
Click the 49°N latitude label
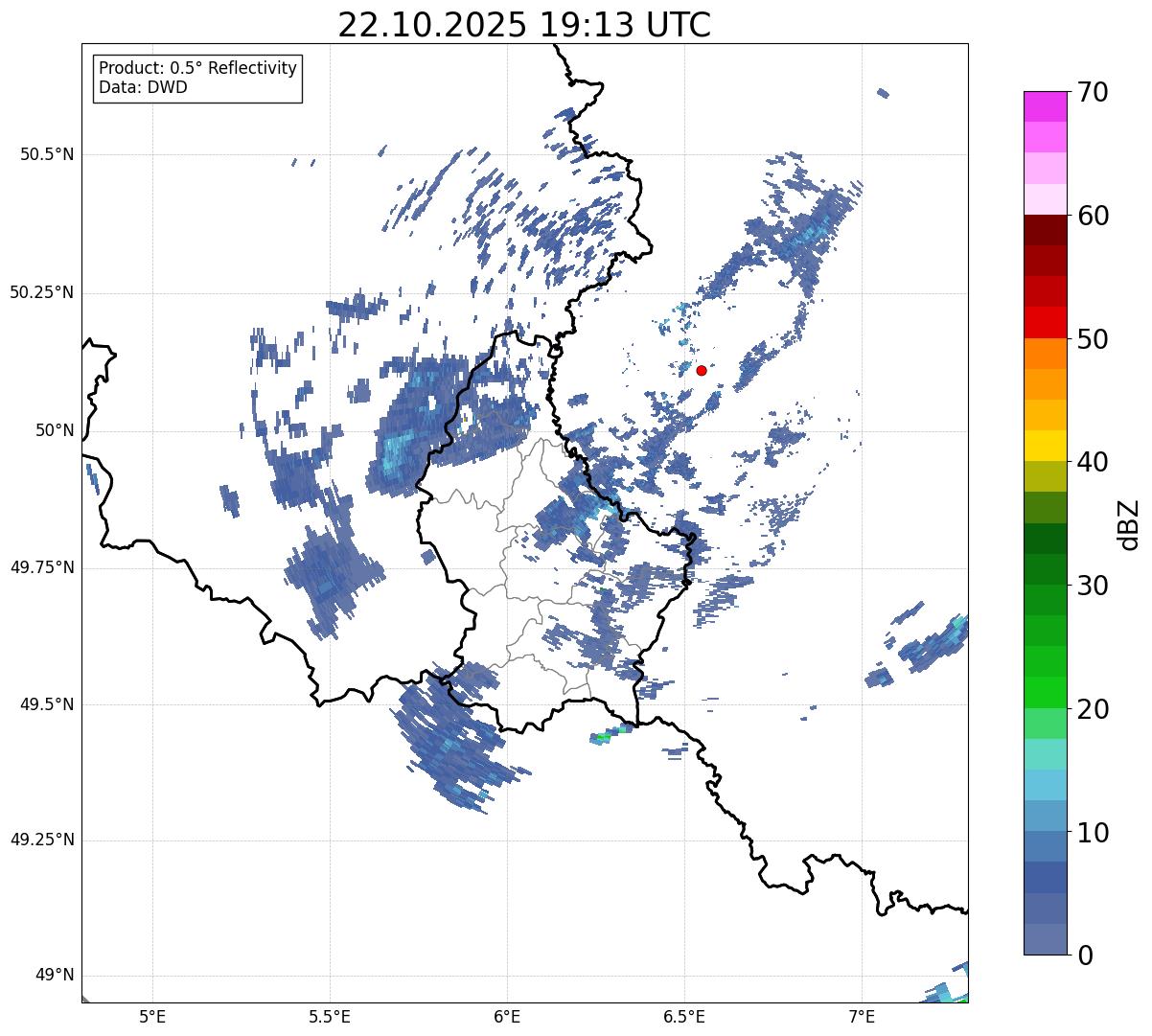point(53,976)
